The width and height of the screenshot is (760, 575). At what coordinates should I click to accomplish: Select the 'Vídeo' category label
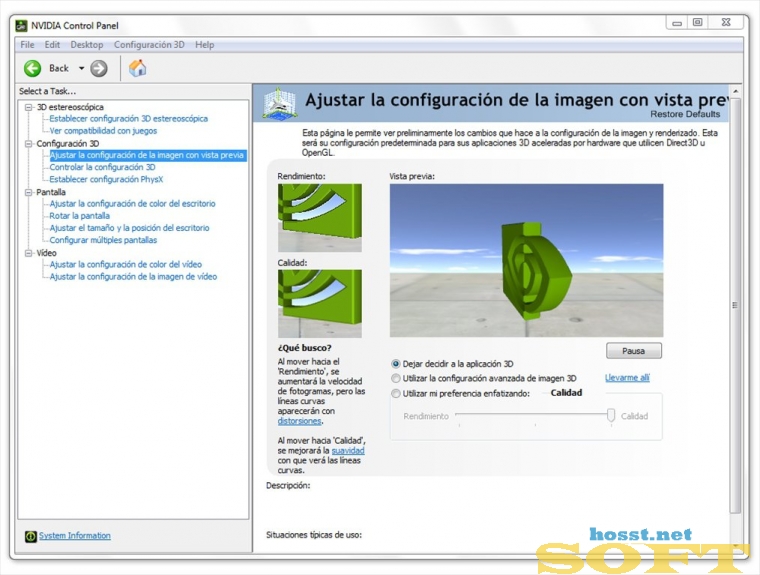(x=47, y=253)
